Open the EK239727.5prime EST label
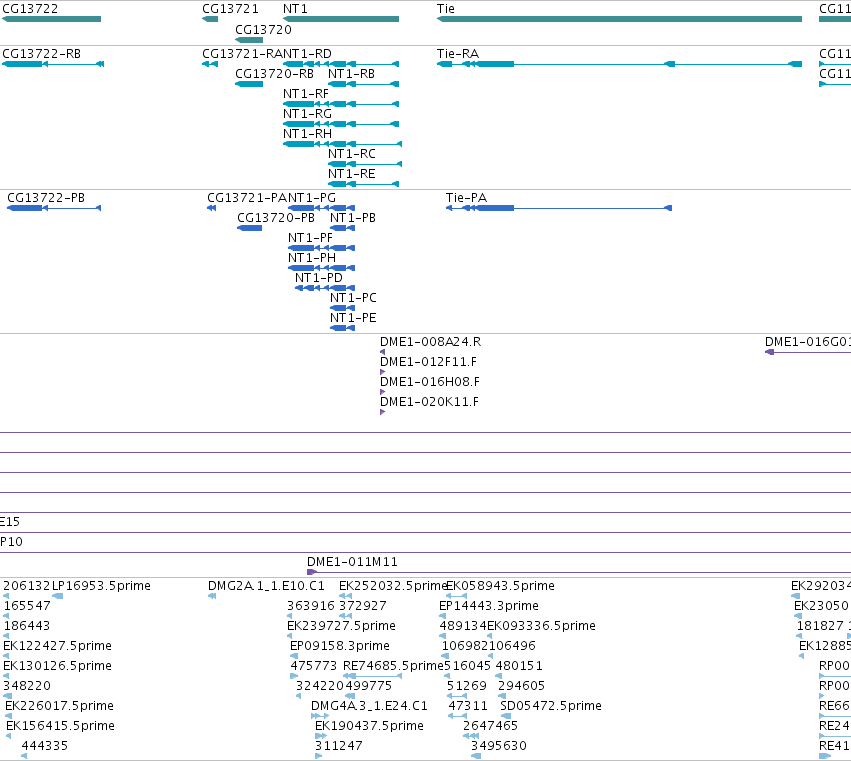The image size is (851, 761). point(341,626)
